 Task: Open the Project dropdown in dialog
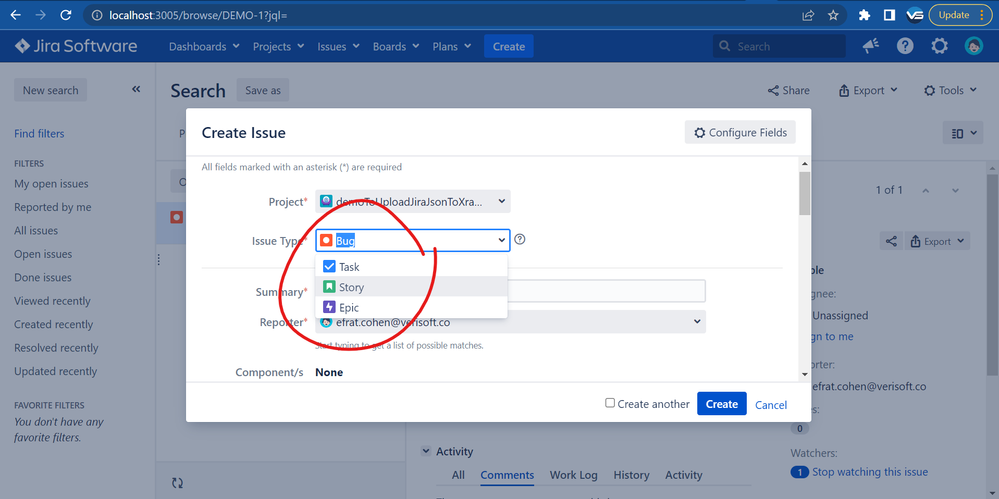click(413, 201)
